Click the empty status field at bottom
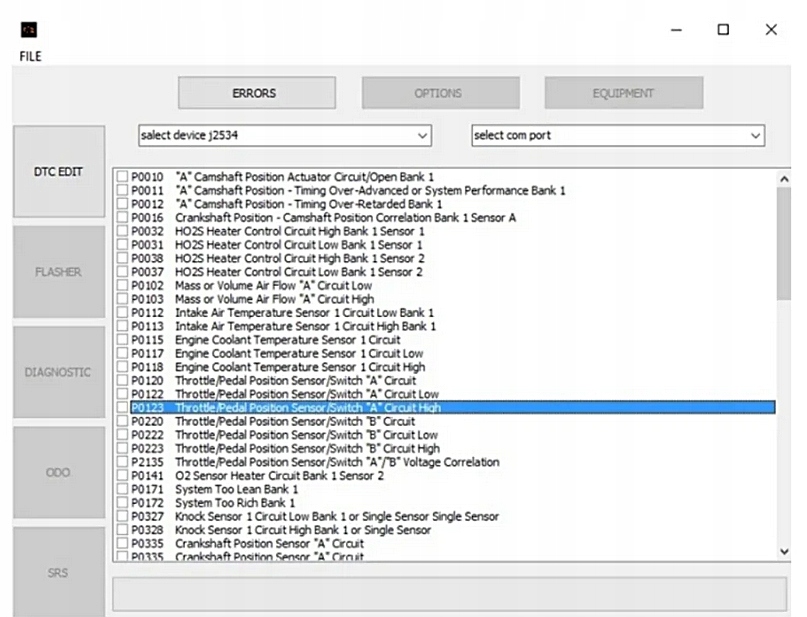This screenshot has height=617, width=807. pyautogui.click(x=450, y=594)
